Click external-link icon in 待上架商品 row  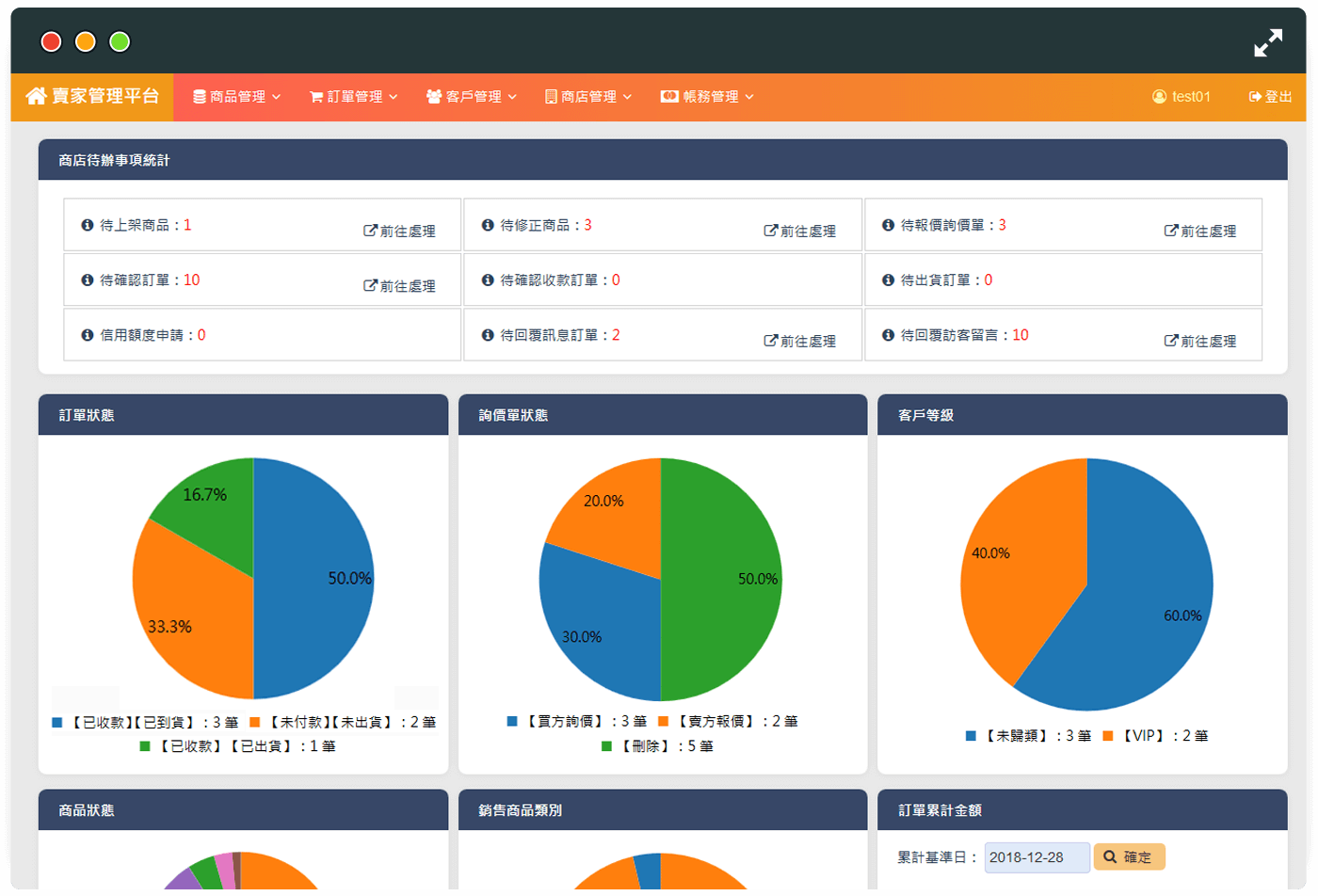[x=370, y=231]
